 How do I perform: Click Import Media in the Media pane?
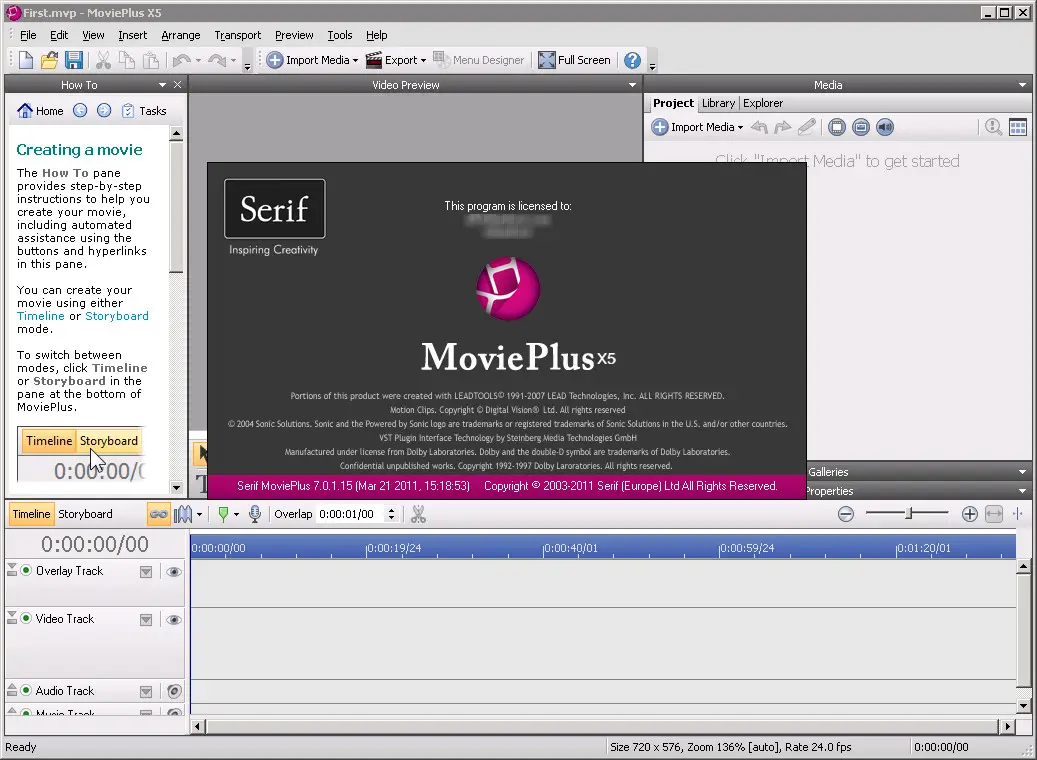coord(697,127)
